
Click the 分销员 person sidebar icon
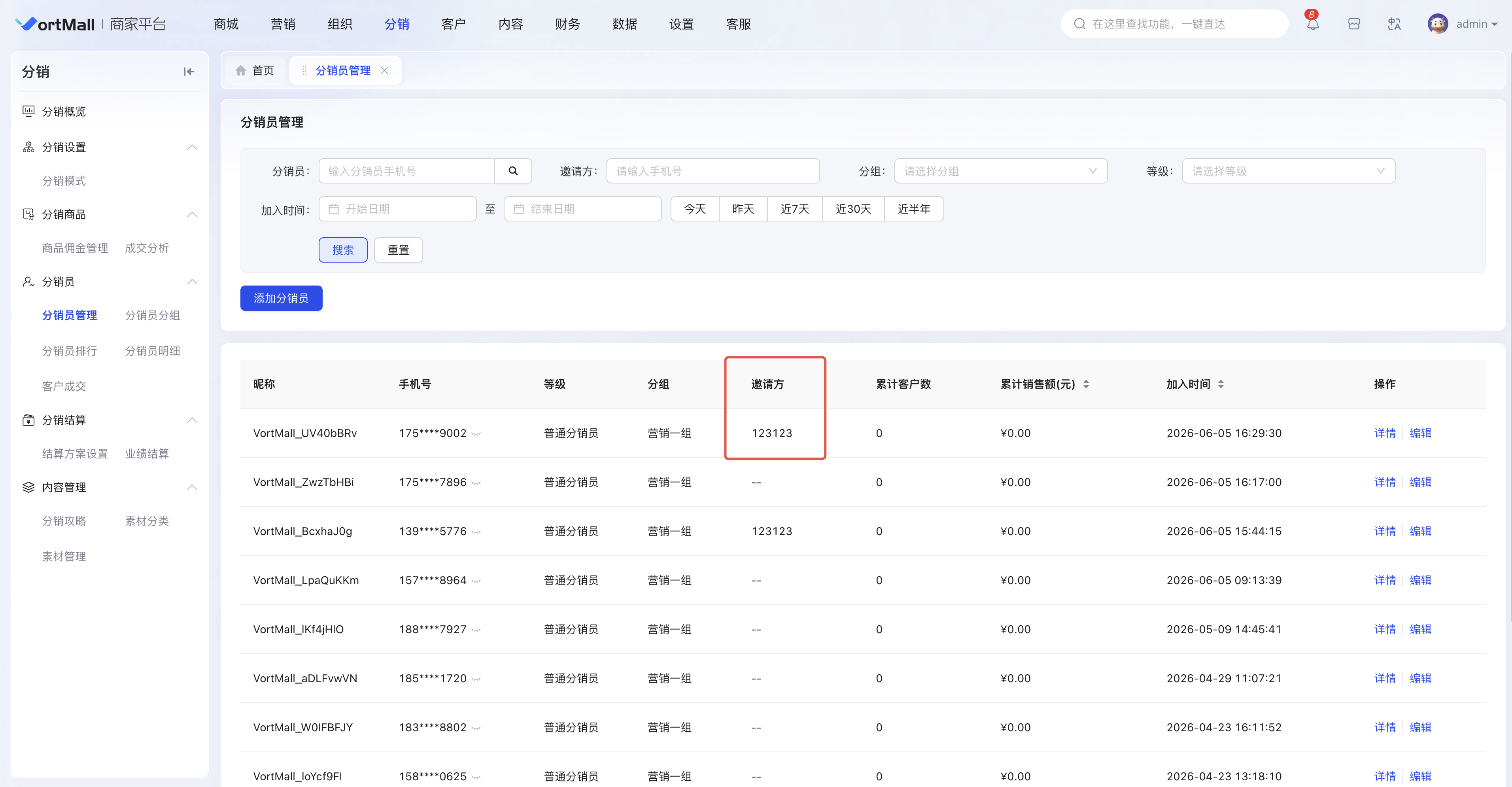[28, 282]
